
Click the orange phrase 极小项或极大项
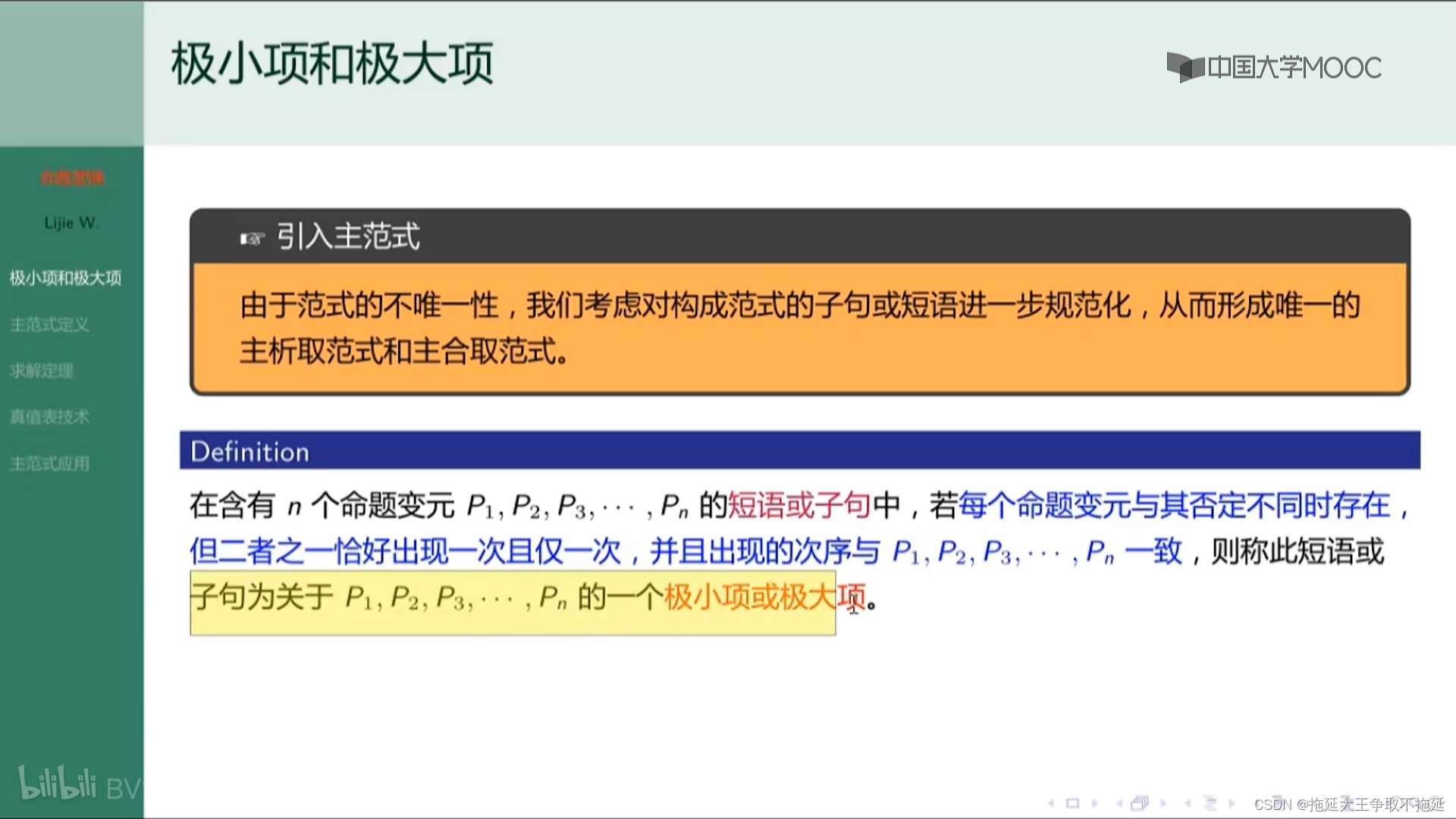[764, 597]
